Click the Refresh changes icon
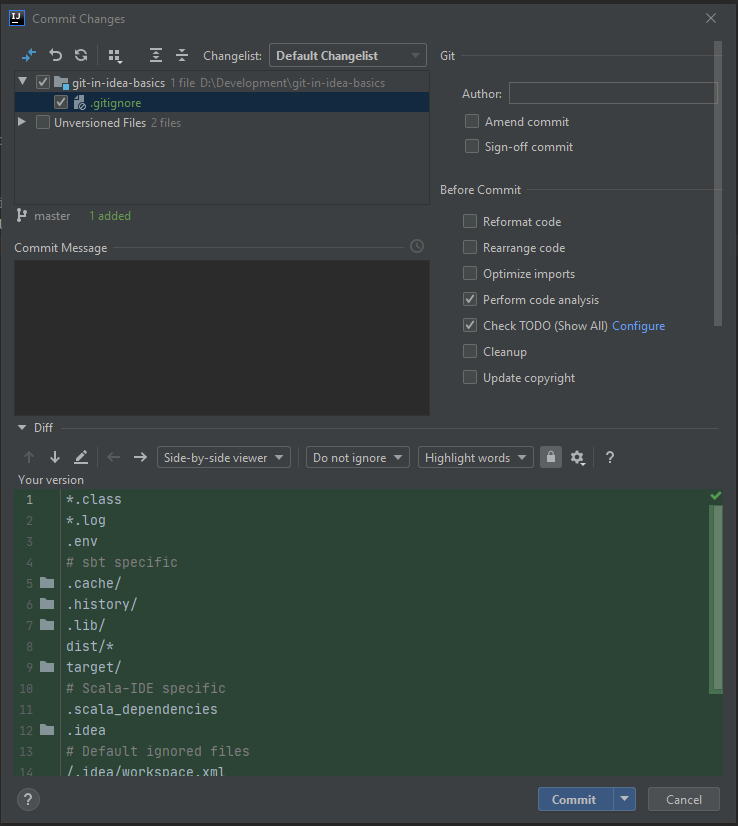The width and height of the screenshot is (738, 826). point(81,55)
